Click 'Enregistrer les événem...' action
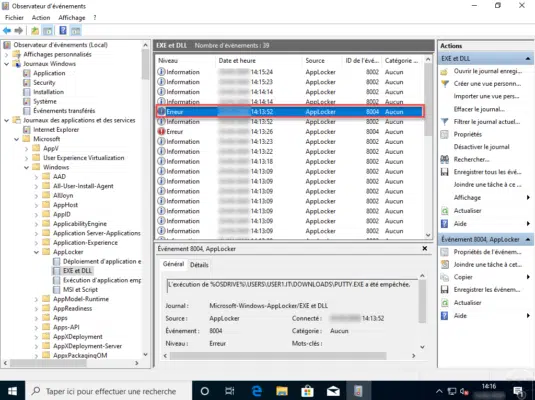 coord(487,290)
